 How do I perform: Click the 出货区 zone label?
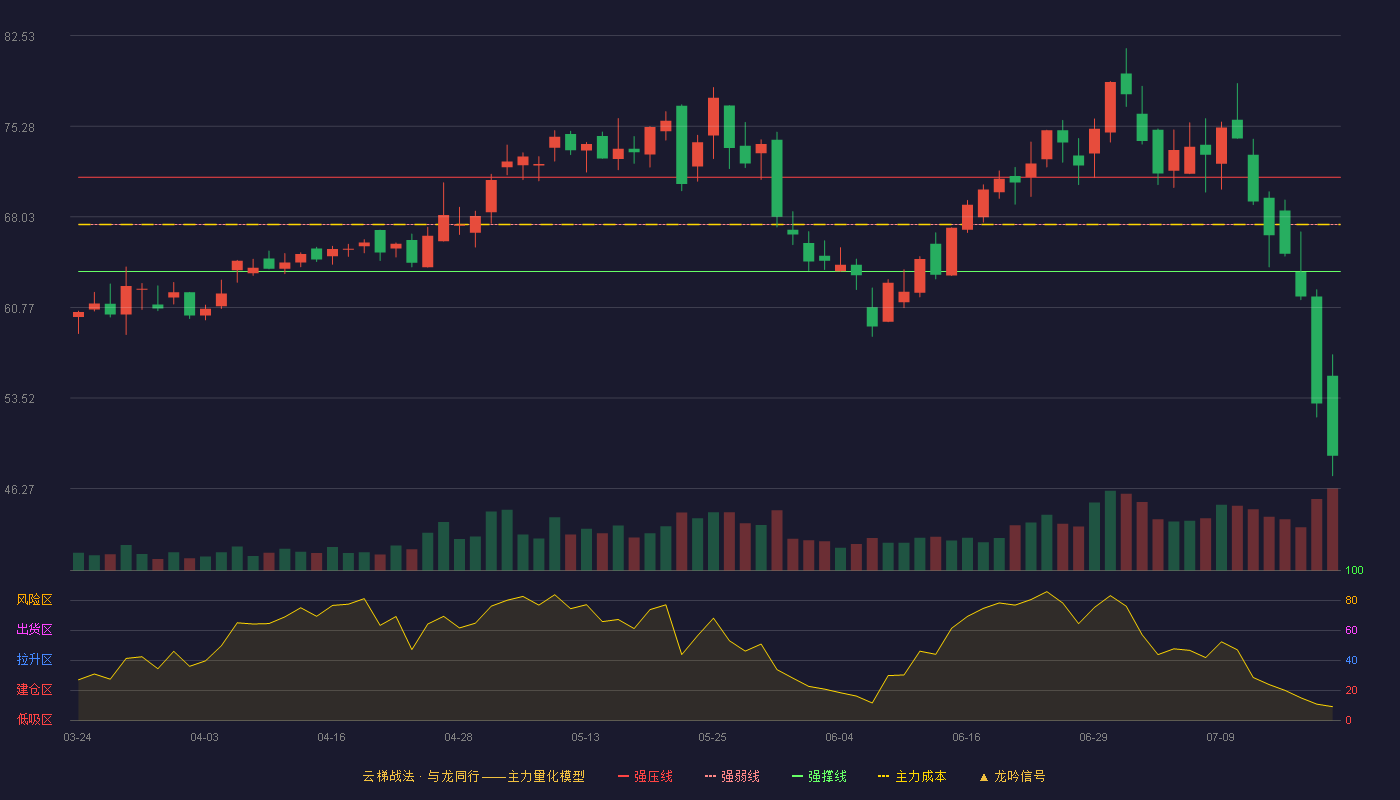[x=35, y=630]
